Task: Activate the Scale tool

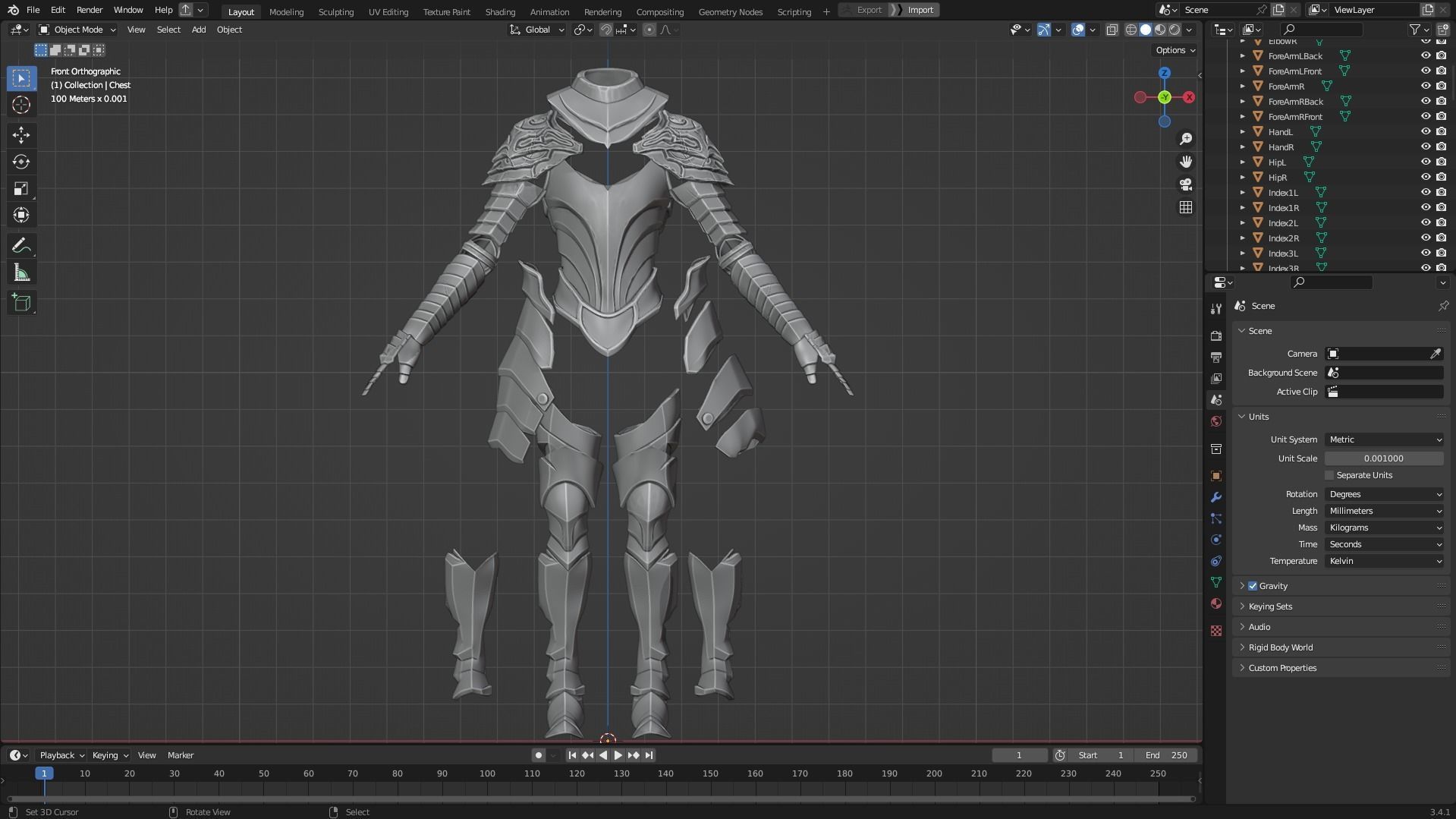Action: (21, 188)
